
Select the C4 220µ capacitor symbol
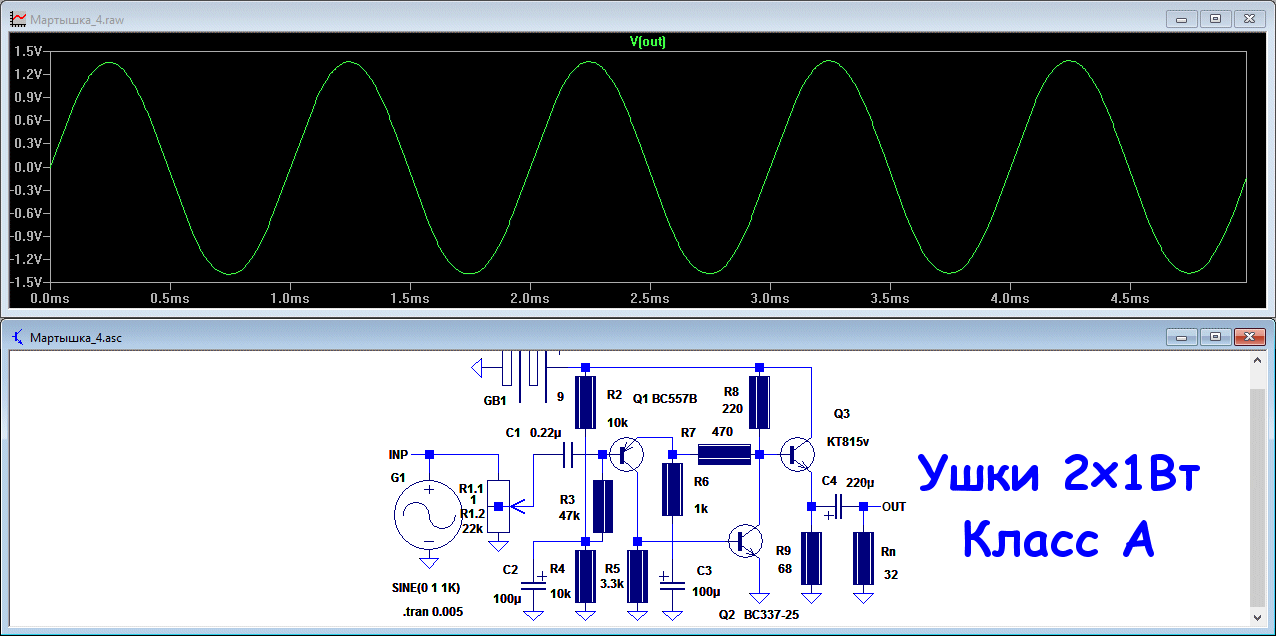(x=837, y=507)
